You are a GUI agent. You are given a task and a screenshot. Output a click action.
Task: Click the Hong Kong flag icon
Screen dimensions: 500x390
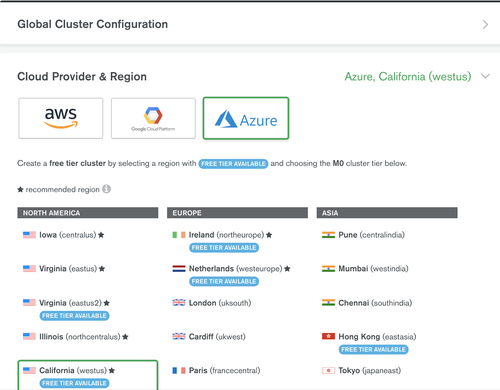[x=328, y=337]
